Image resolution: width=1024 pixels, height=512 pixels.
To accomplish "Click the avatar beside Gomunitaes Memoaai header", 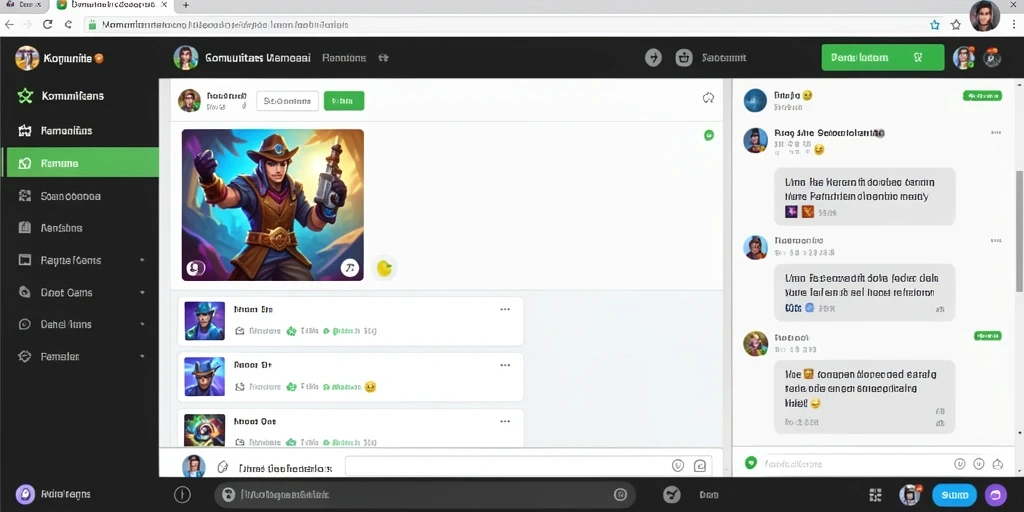I will (185, 57).
